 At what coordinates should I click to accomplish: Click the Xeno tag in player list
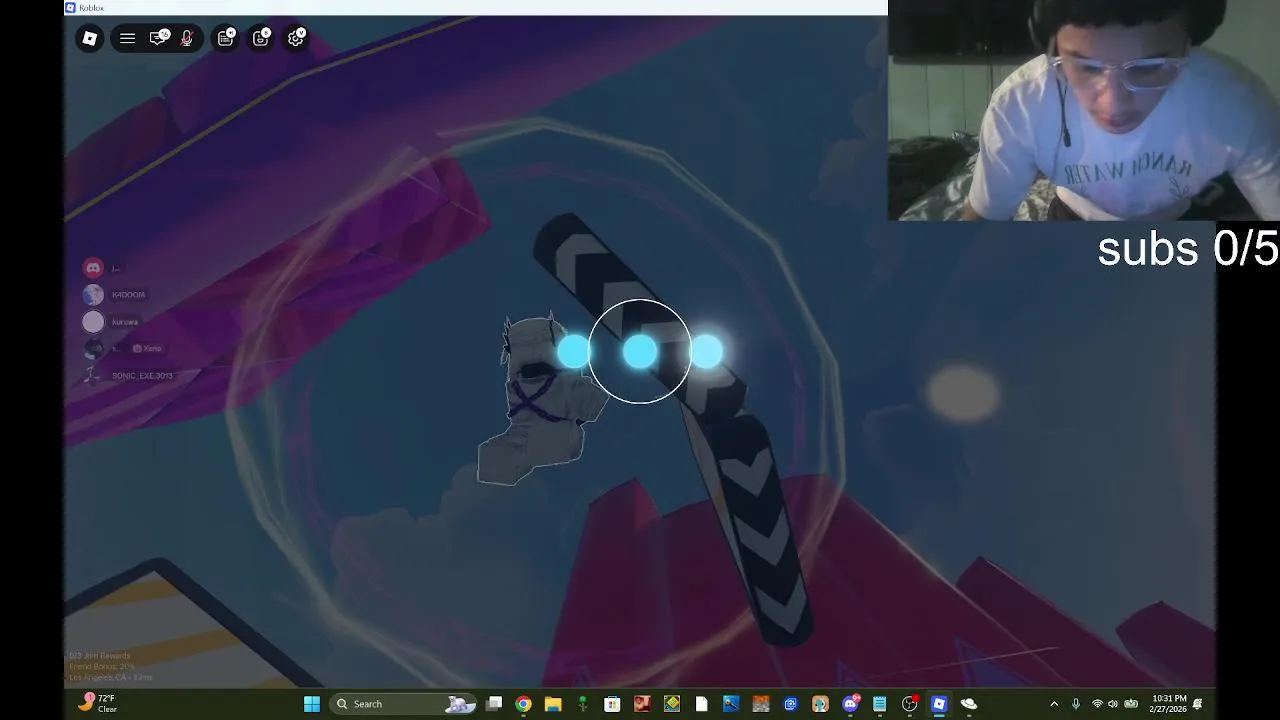(147, 348)
